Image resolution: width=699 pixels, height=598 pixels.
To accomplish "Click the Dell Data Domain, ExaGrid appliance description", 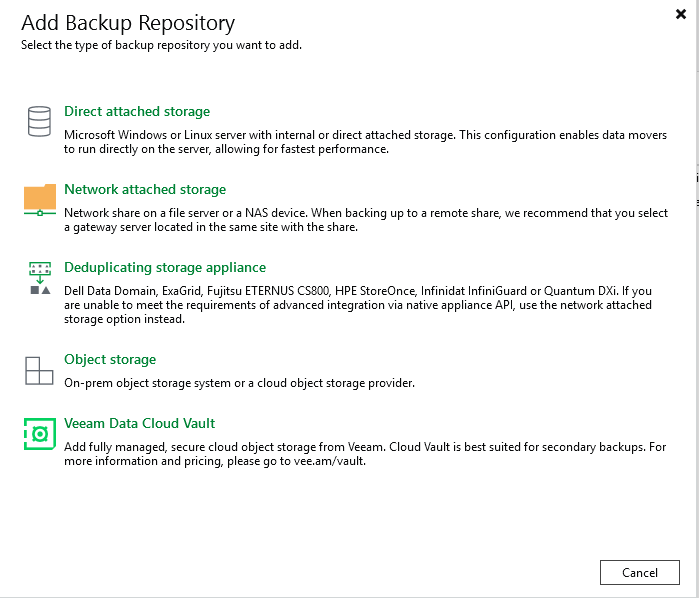I will coord(358,305).
